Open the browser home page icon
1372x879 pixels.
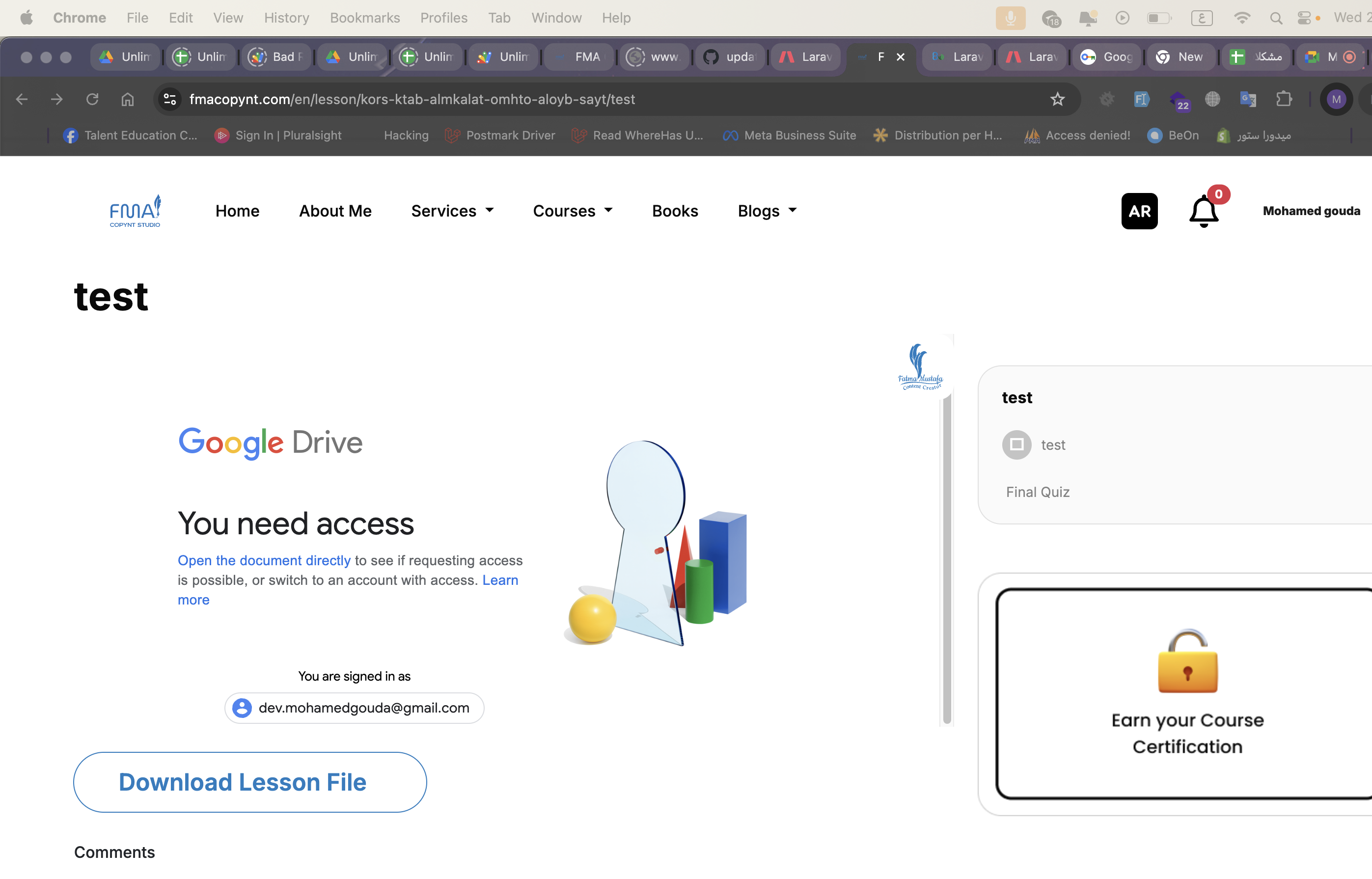127,99
